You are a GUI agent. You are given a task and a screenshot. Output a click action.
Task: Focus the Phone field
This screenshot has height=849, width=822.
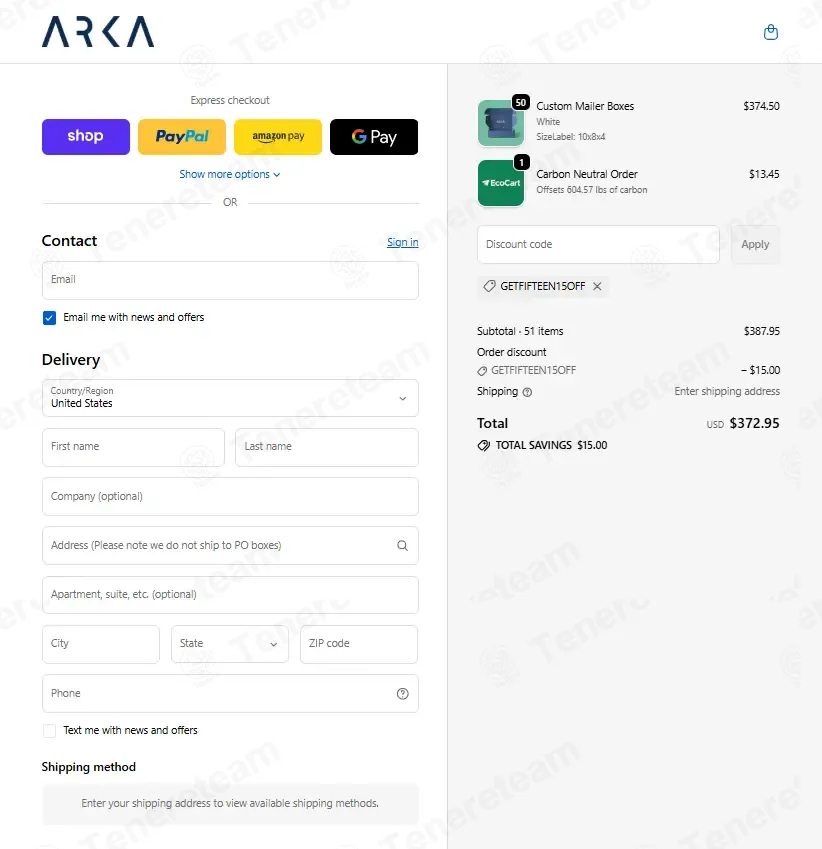tap(230, 693)
